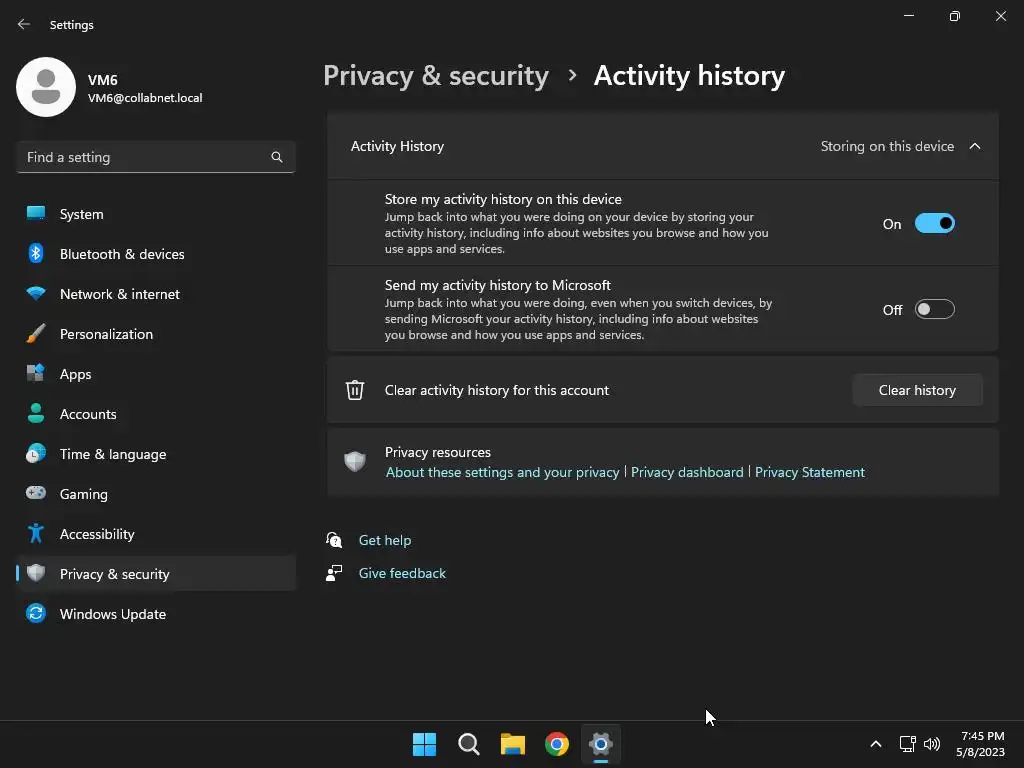Go back using the Settings back arrow

point(24,24)
